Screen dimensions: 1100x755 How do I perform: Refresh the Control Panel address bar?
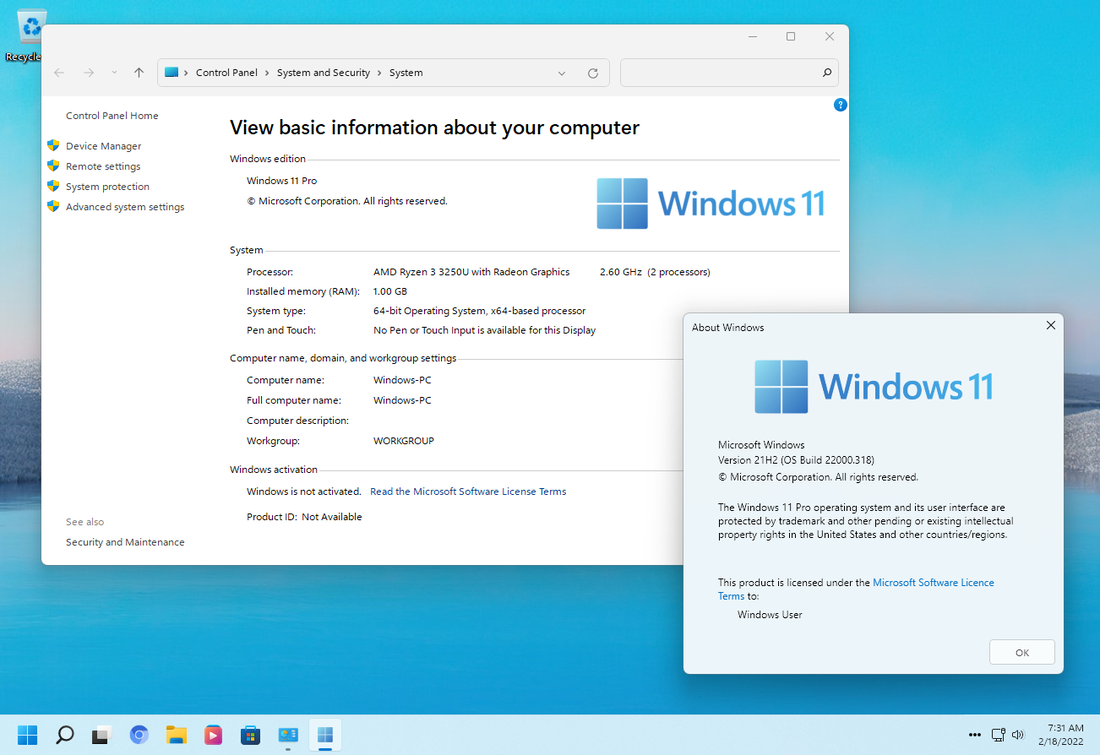pos(593,73)
